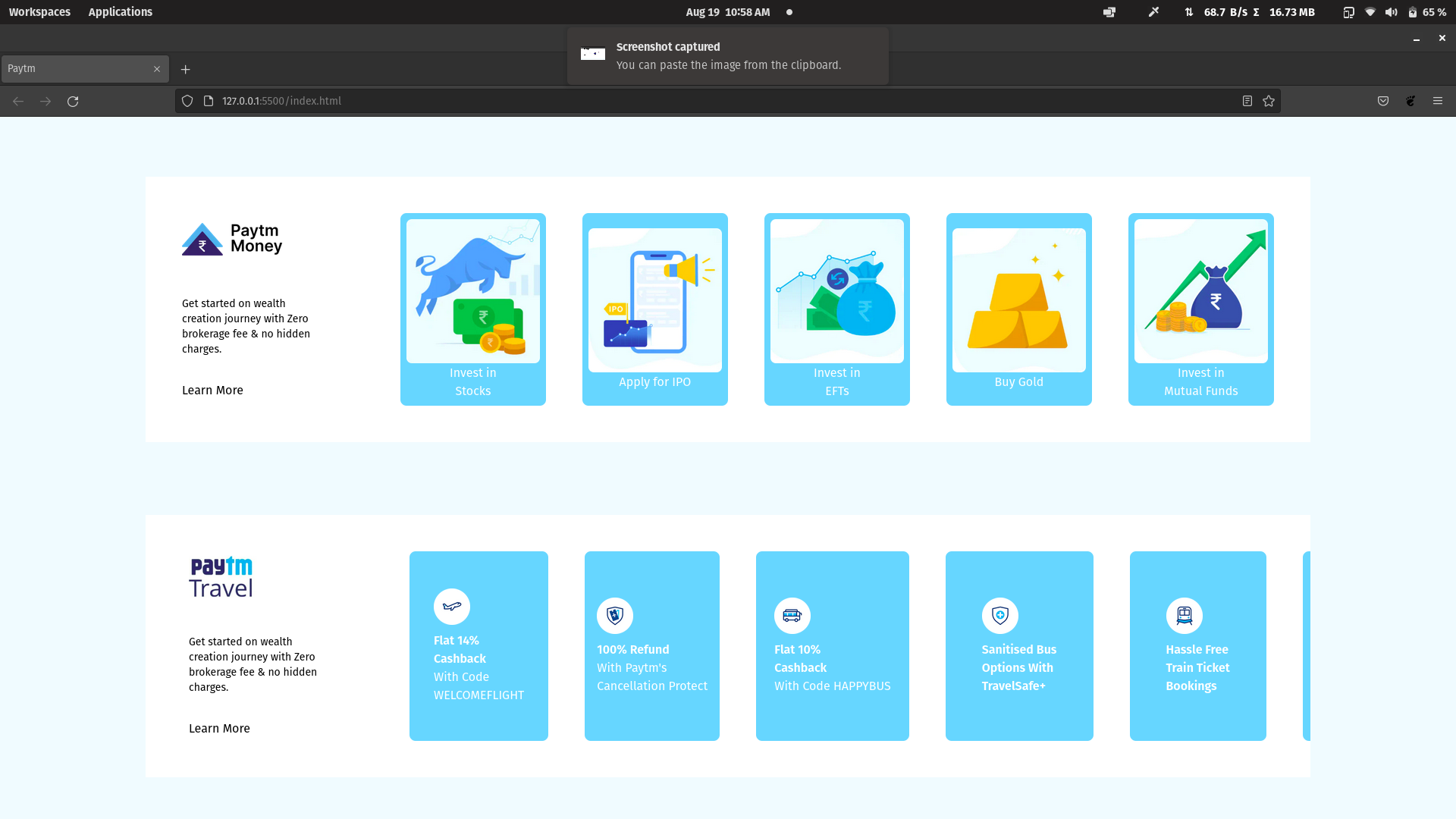Image resolution: width=1456 pixels, height=819 pixels.
Task: Select the Invest in Mutual Funds card
Action: (1200, 309)
